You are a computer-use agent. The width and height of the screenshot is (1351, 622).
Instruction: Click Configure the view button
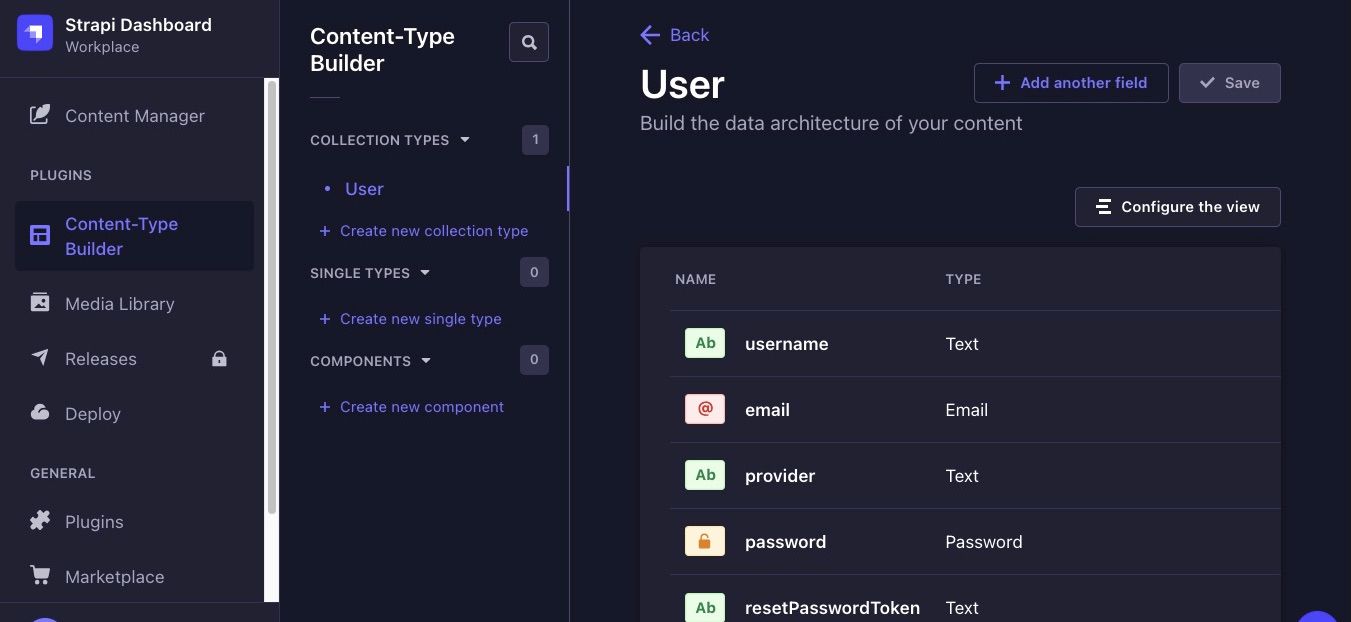[x=1178, y=207]
